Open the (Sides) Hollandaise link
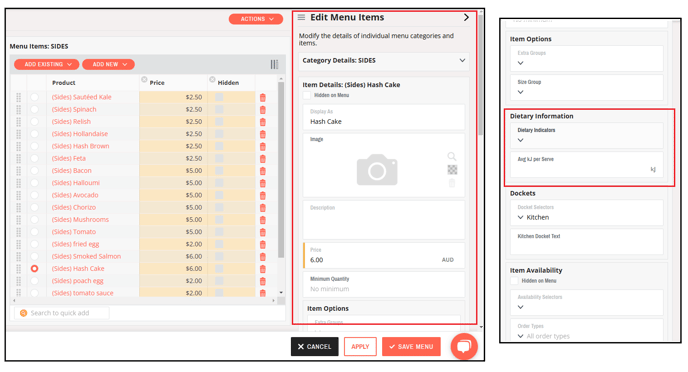This screenshot has width=688, height=372. tap(80, 134)
